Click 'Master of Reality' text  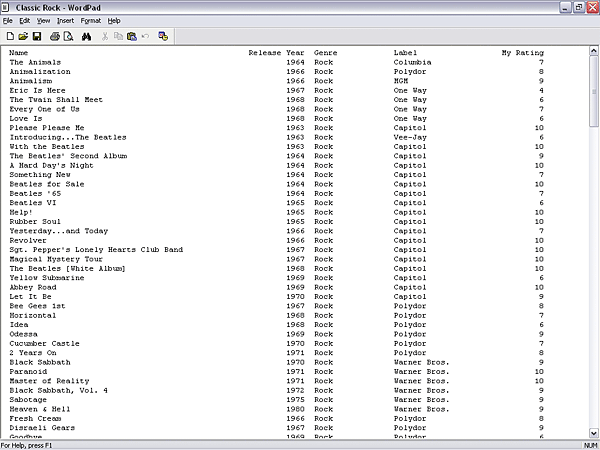pyautogui.click(x=49, y=381)
